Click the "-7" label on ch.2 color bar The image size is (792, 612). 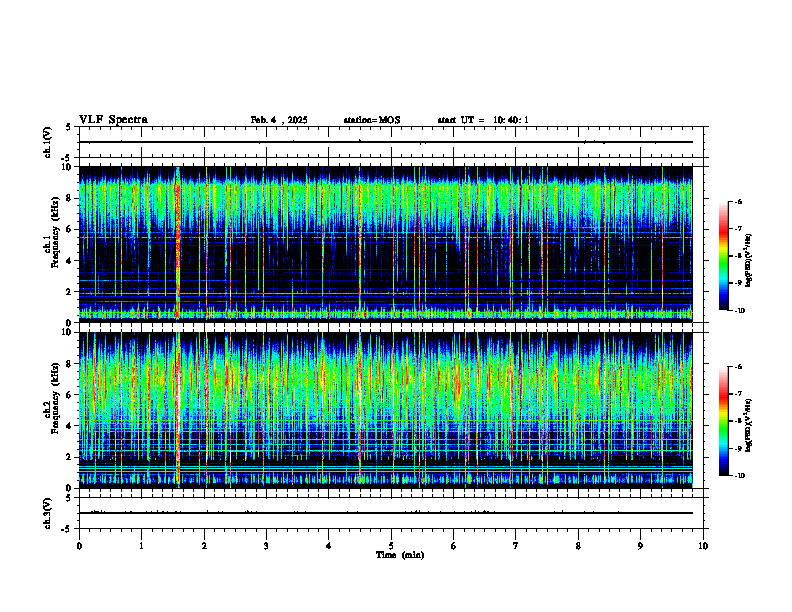pos(738,394)
